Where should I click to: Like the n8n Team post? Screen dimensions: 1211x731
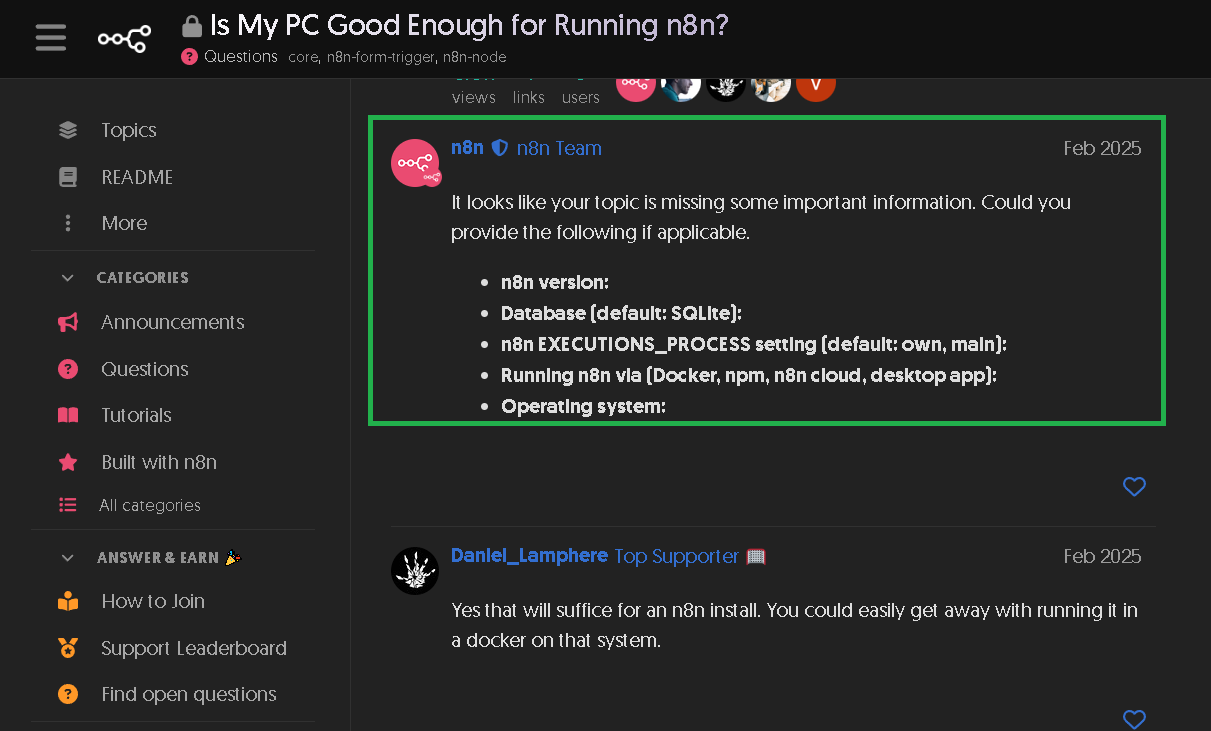(1134, 487)
